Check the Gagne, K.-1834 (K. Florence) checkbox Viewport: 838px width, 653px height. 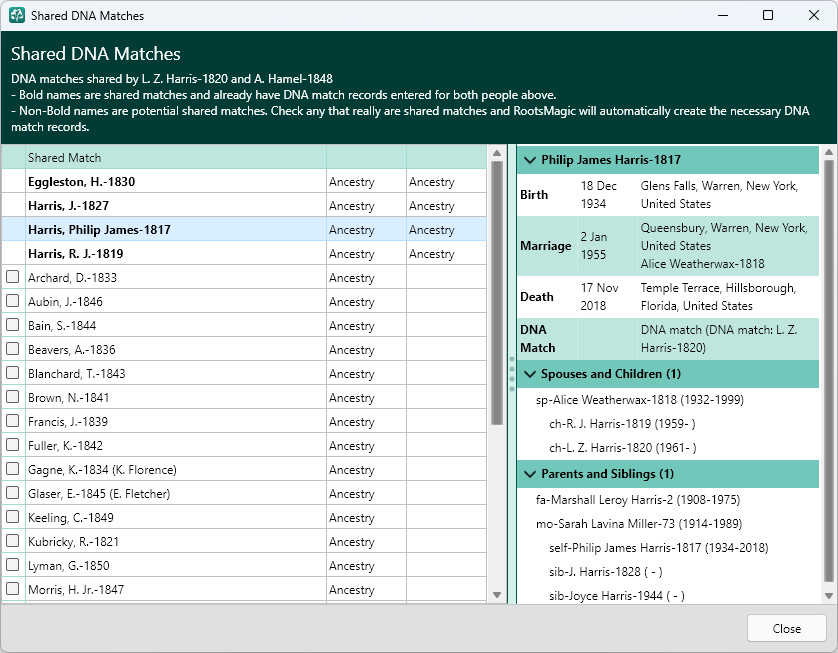12,469
